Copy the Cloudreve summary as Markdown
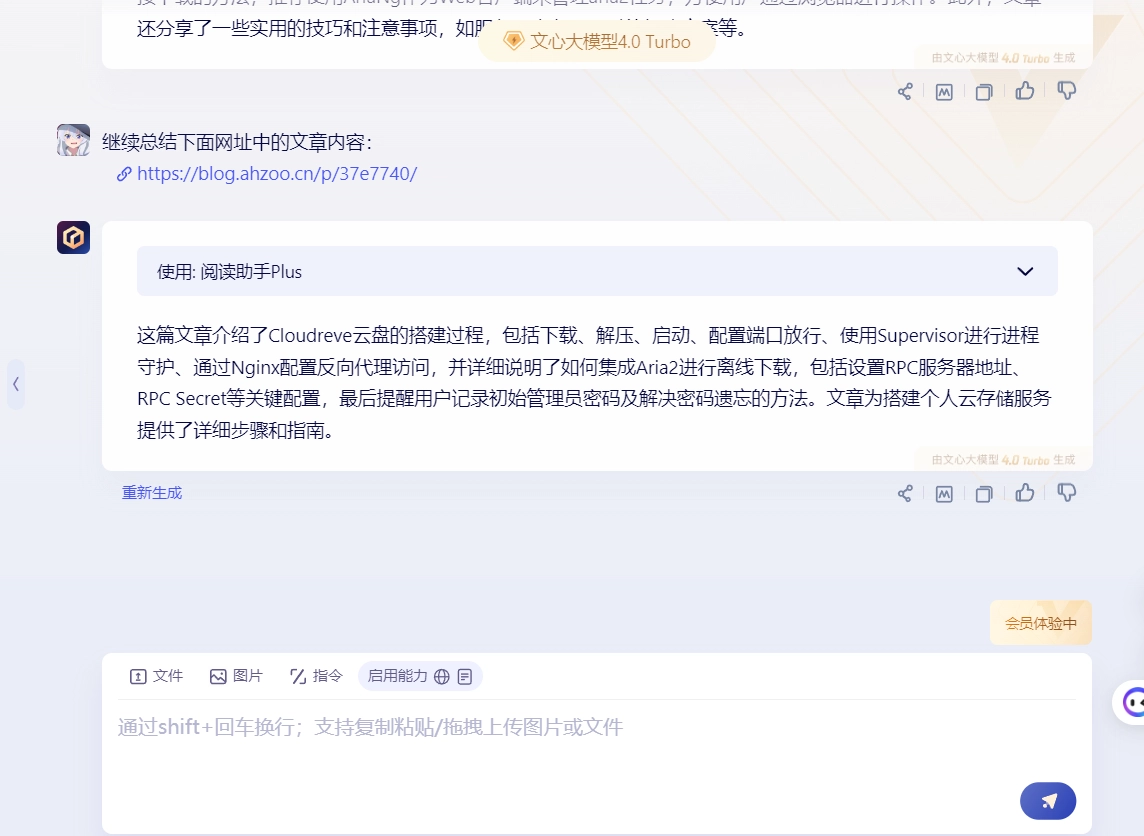1144x836 pixels. click(944, 493)
